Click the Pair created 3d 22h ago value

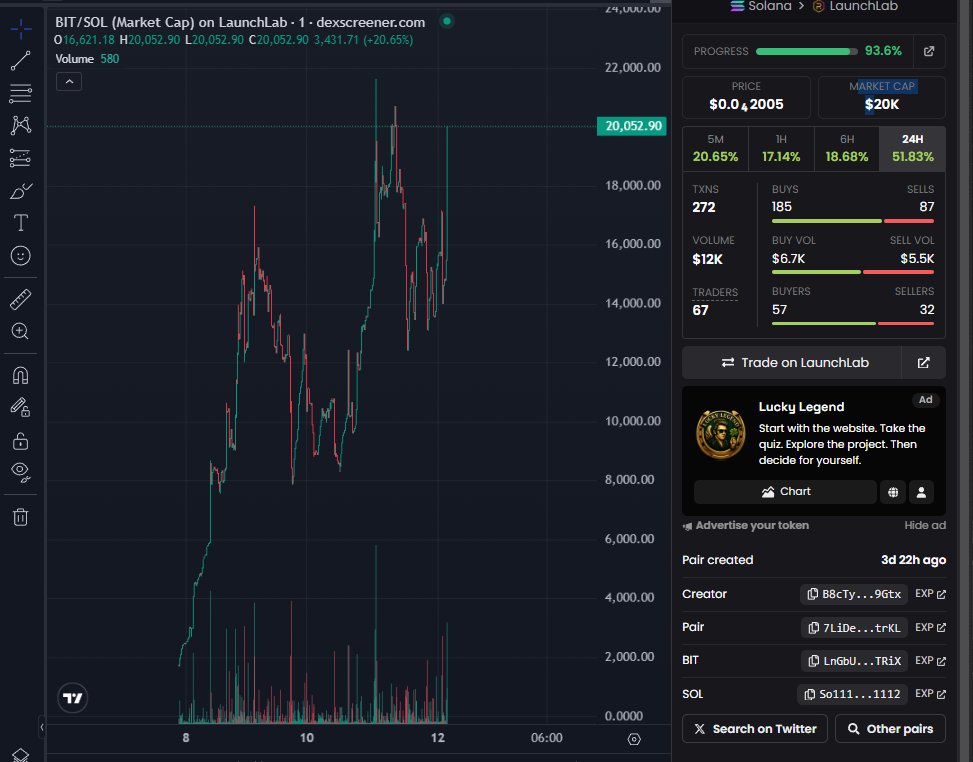[x=913, y=560]
